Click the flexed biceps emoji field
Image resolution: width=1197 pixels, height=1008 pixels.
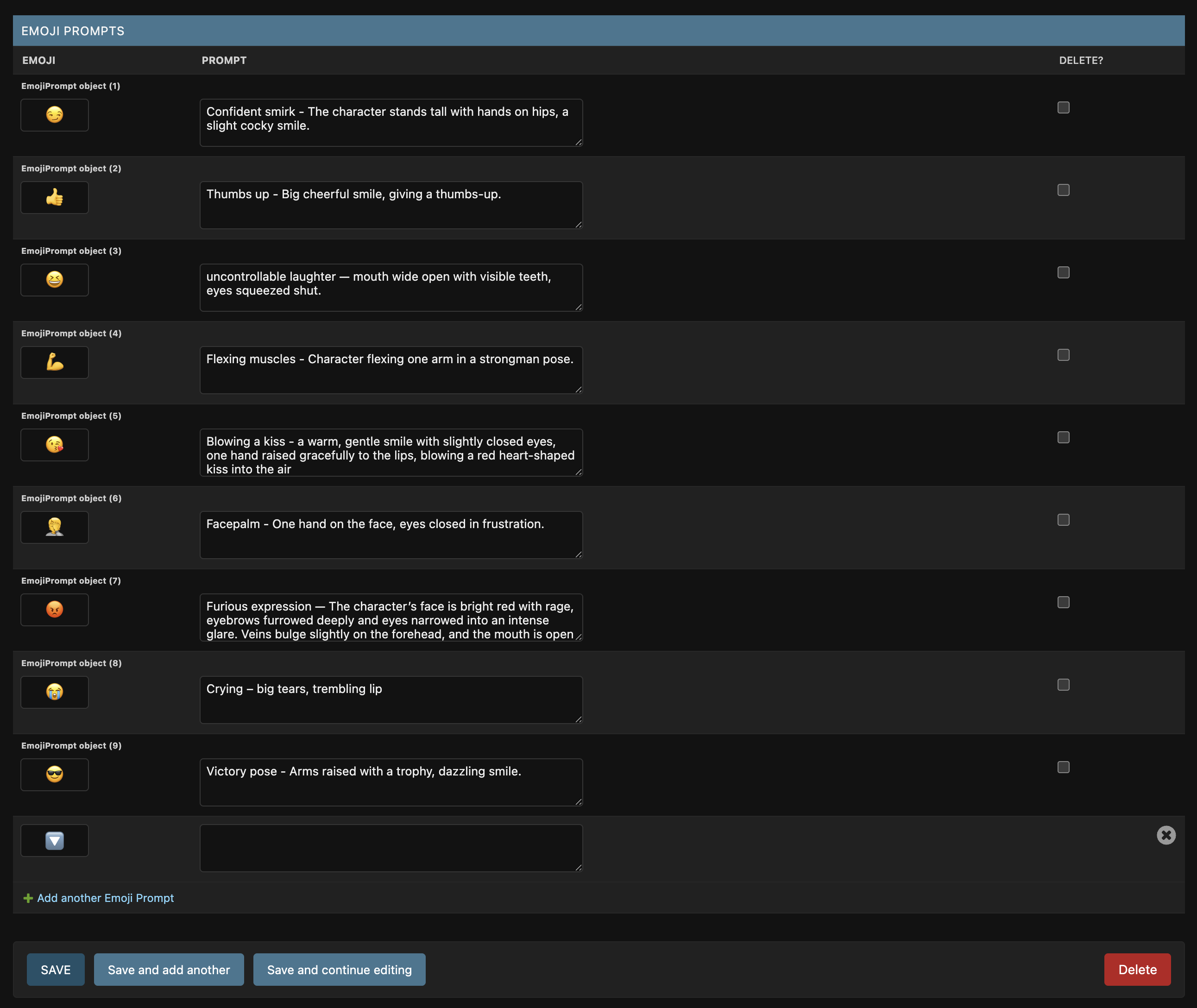click(x=54, y=362)
